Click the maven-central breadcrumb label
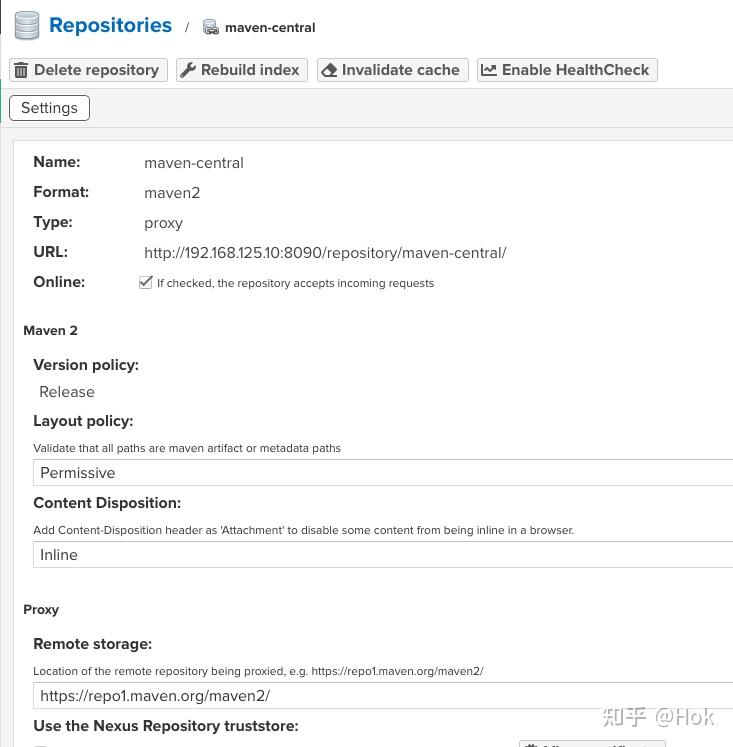Viewport: 733px width, 747px height. pos(270,28)
